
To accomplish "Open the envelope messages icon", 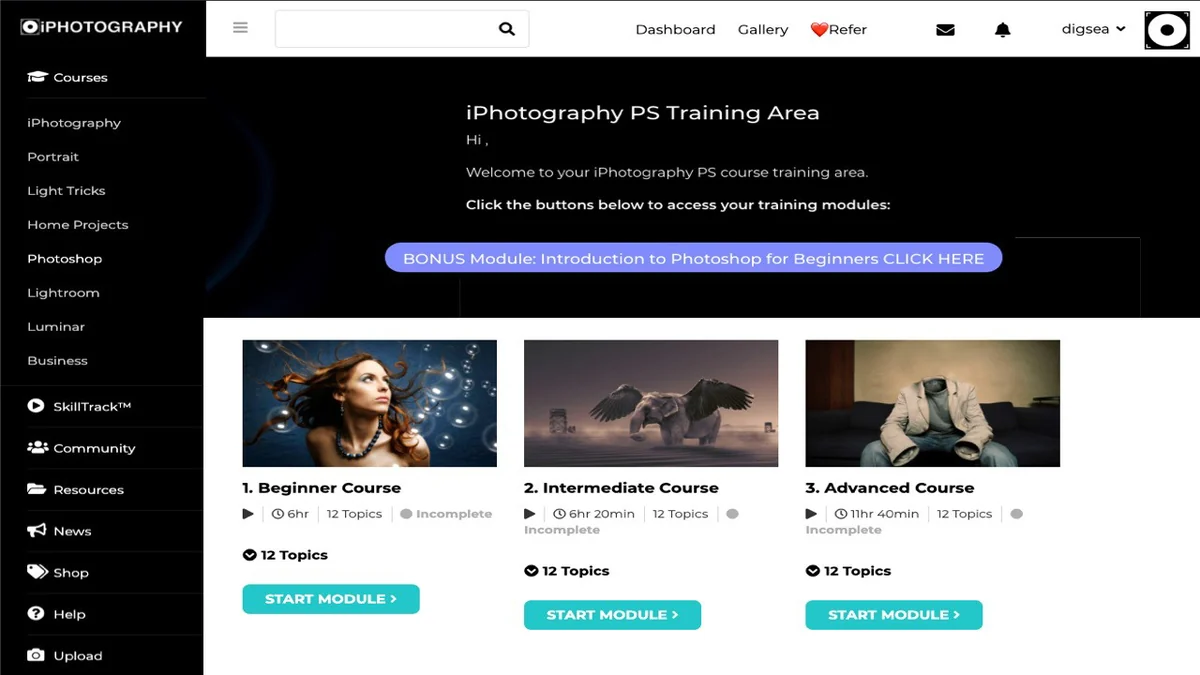I will point(945,30).
